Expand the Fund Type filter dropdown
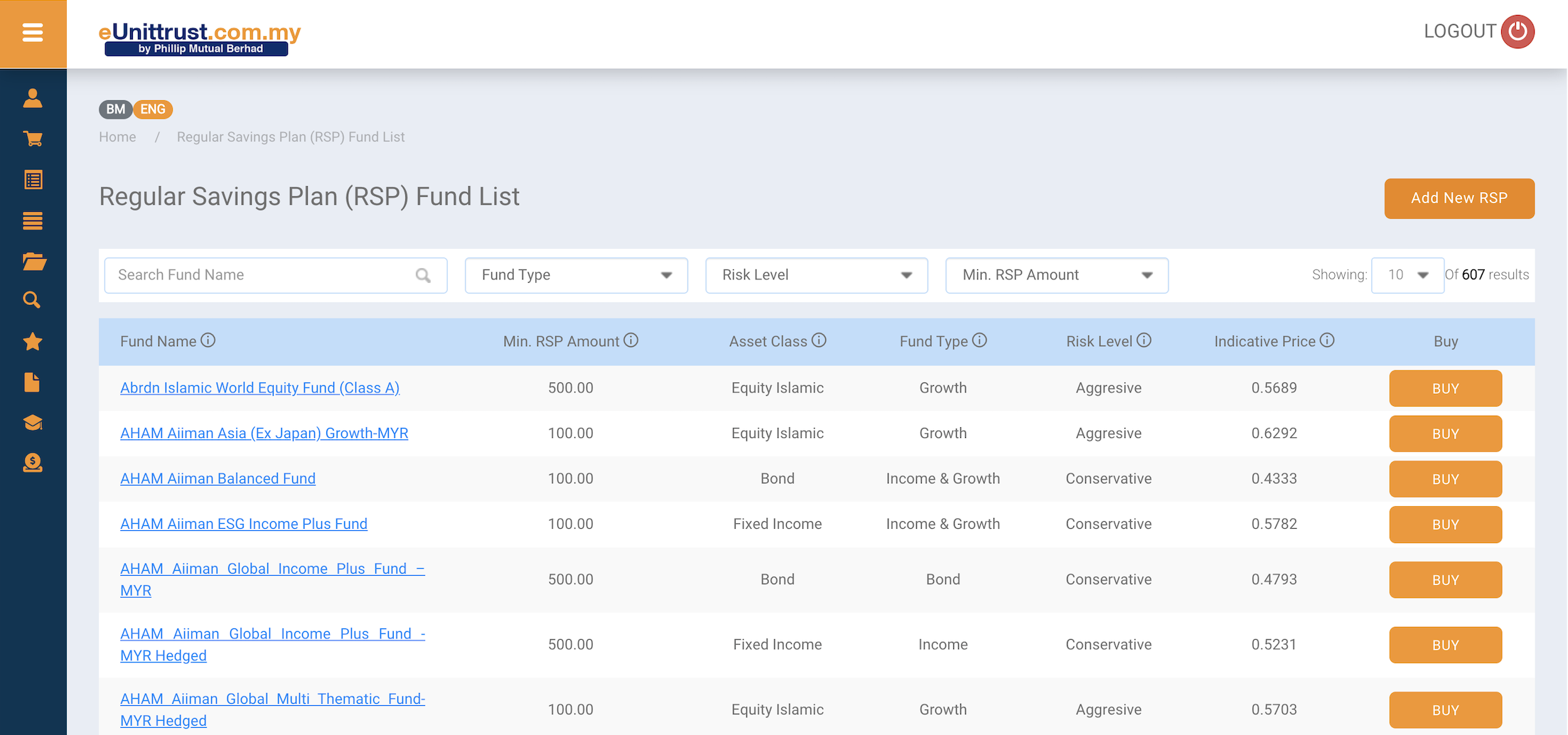Screen dimensions: 1568x735 click(576, 275)
